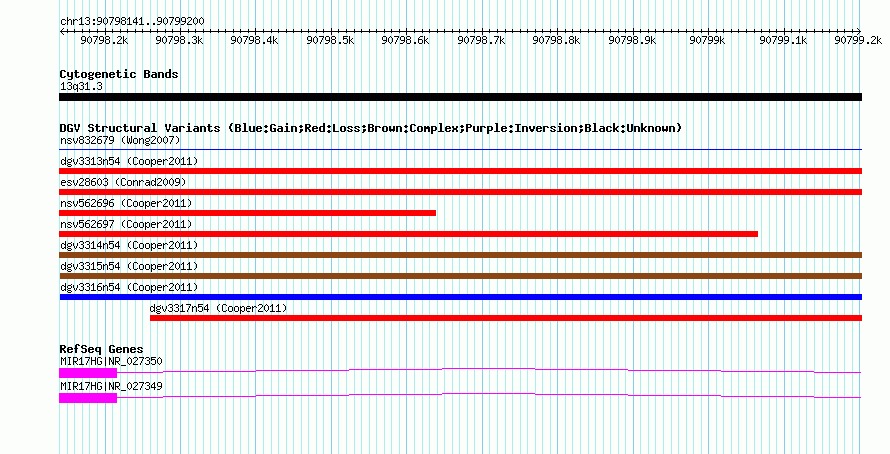Viewport: 890px width, 454px height.
Task: Click ruler position 90798.2k
Action: [104, 40]
